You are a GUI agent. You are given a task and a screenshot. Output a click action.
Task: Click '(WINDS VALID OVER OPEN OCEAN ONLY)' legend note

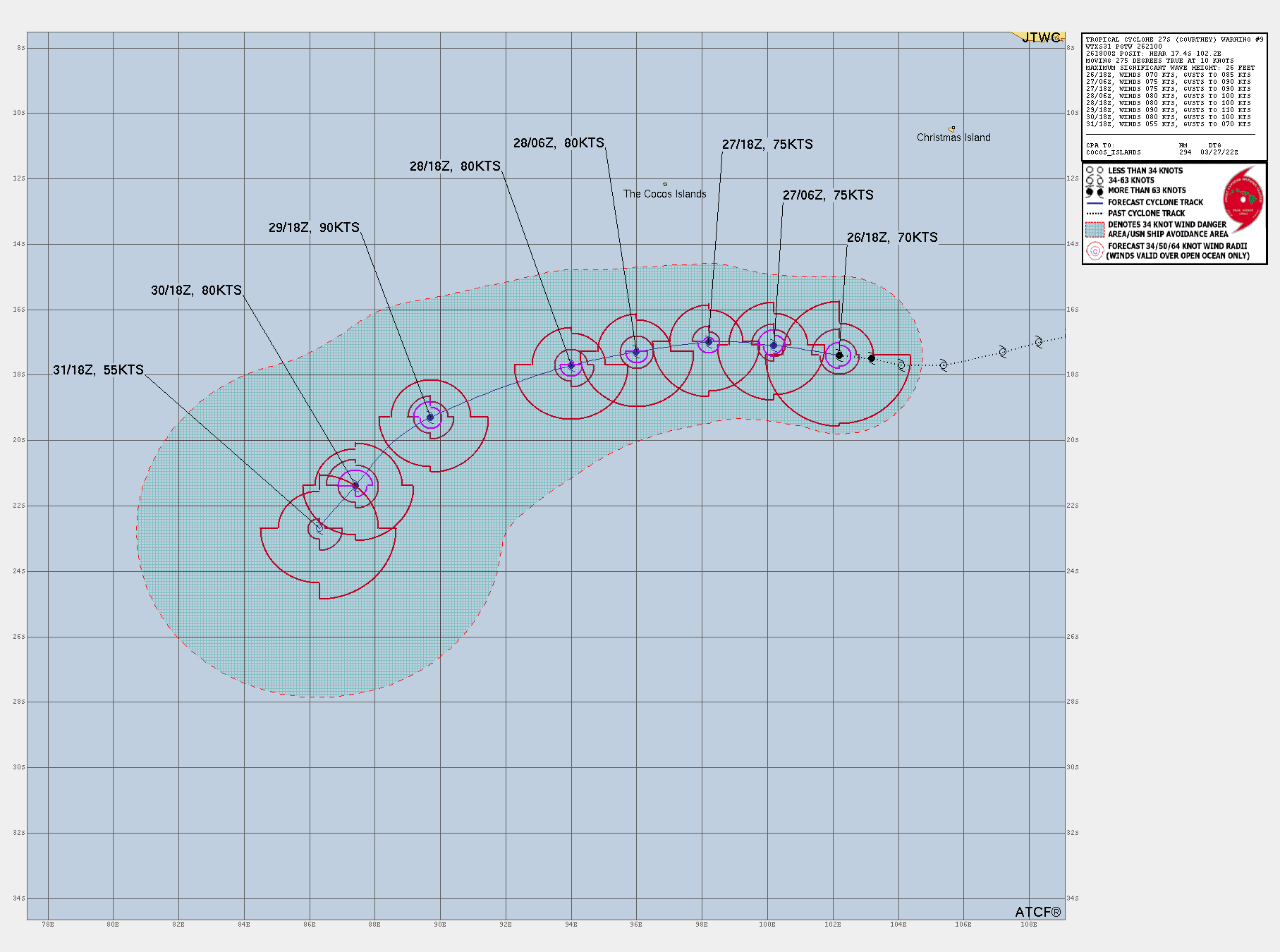[x=1178, y=256]
